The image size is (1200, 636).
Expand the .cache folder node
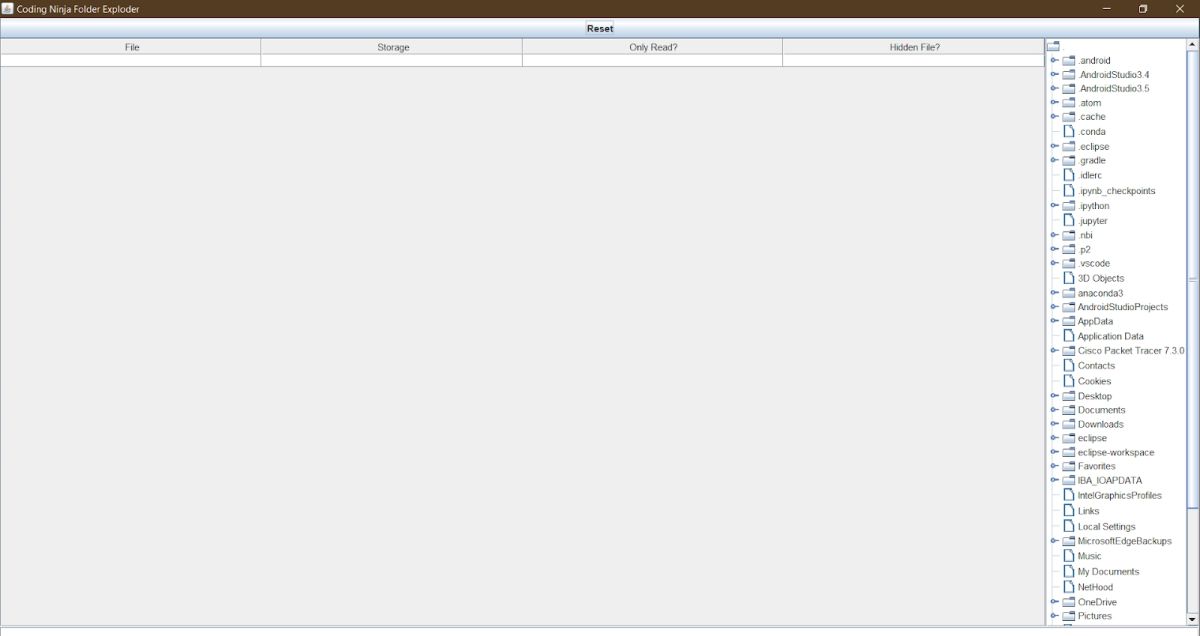[x=1054, y=116]
